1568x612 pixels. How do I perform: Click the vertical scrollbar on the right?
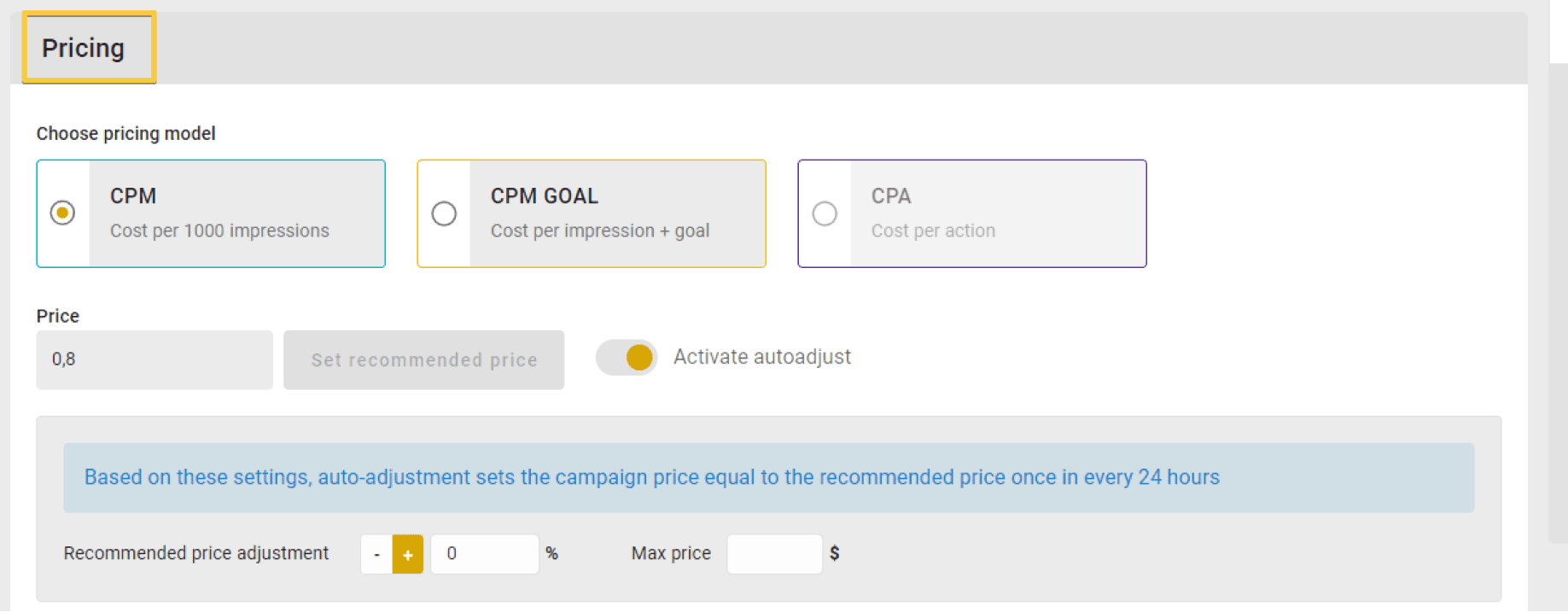click(x=1558, y=299)
